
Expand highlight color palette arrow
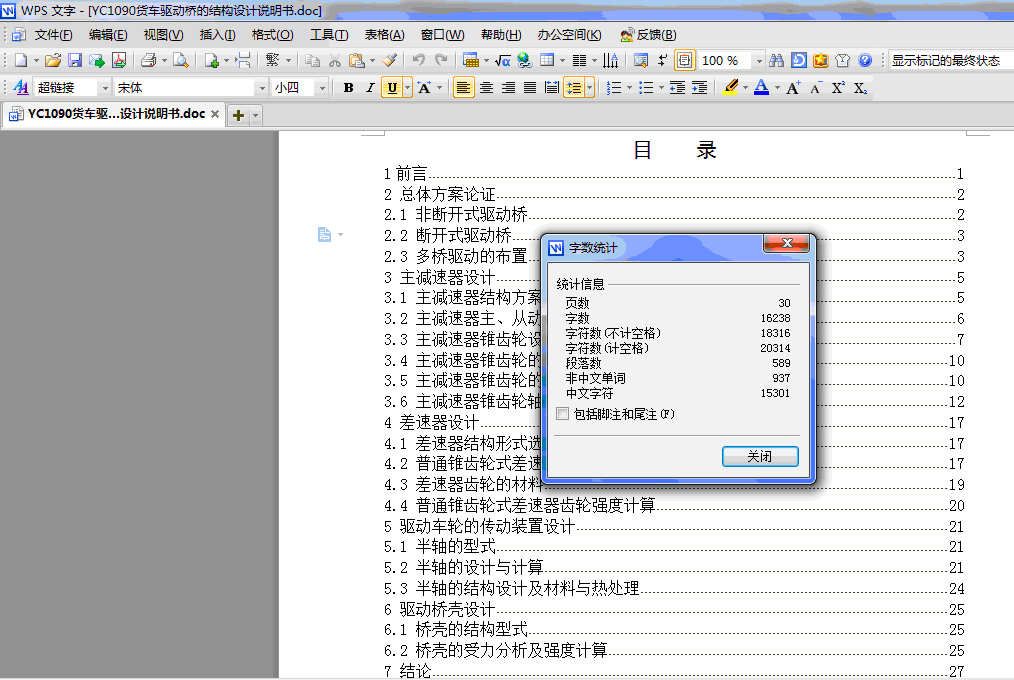[746, 88]
